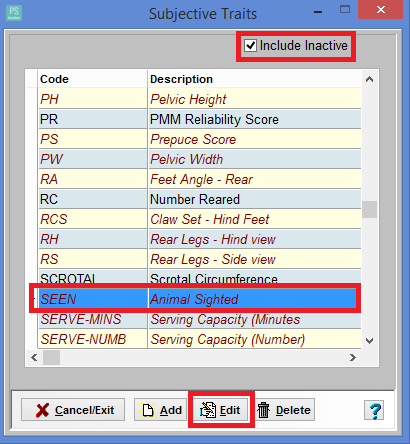Screen dimensions: 410x444
Task: Click Cancel/Exit with the red X
Action: click(x=73, y=410)
